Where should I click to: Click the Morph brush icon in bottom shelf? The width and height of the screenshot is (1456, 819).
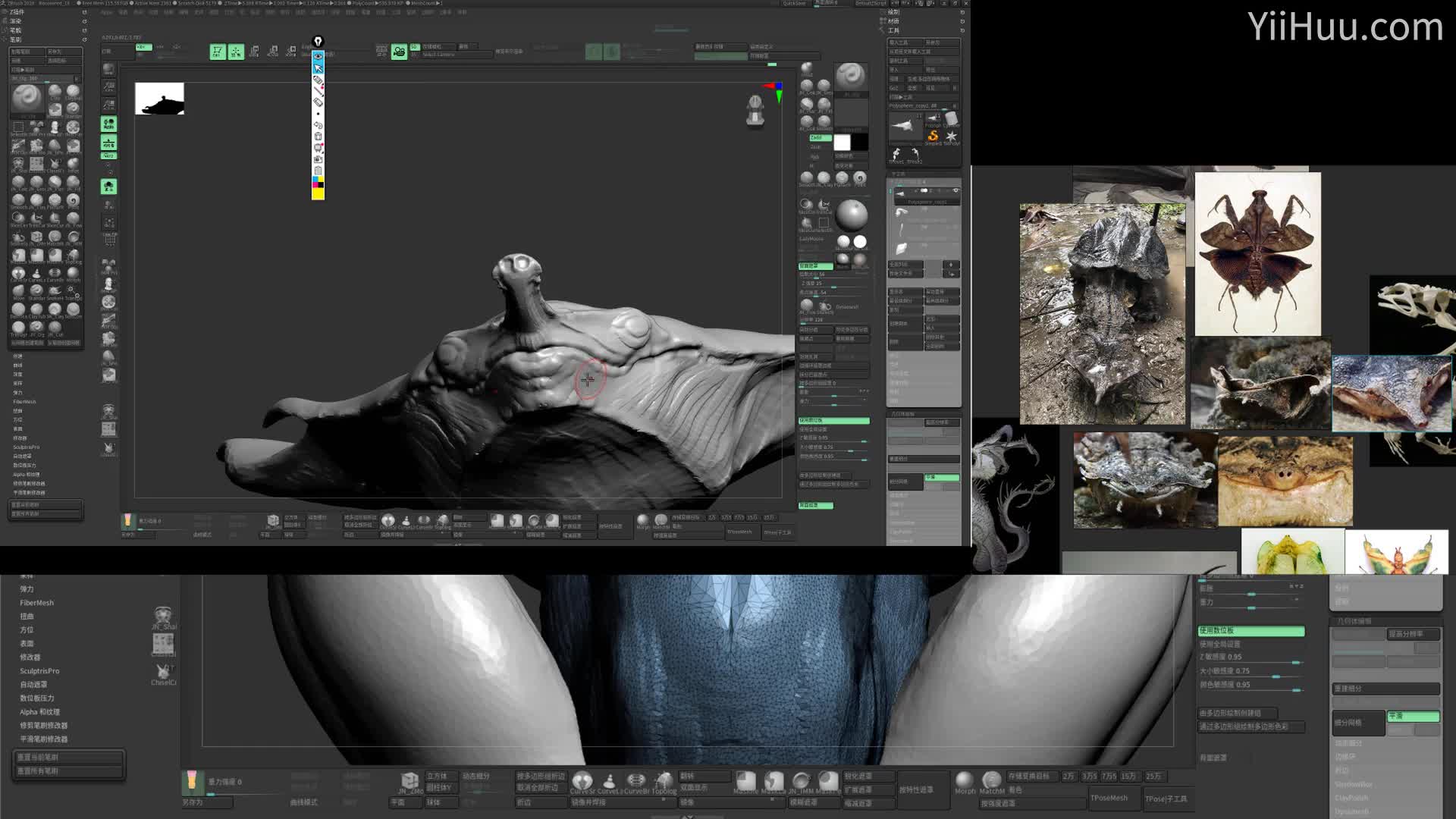(x=964, y=780)
